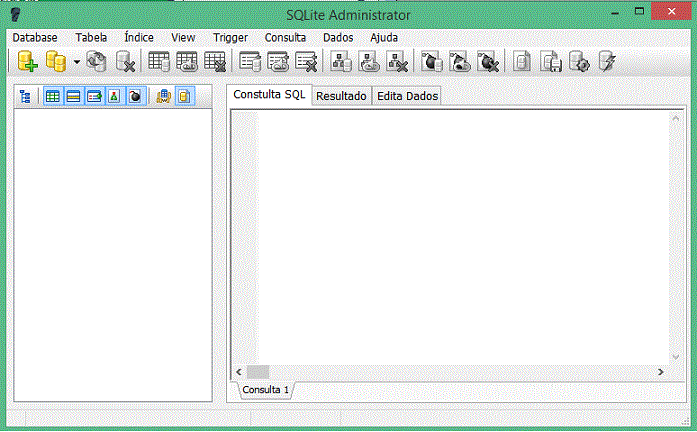Click the new query document icon
The height and width of the screenshot is (432, 697).
click(x=522, y=61)
